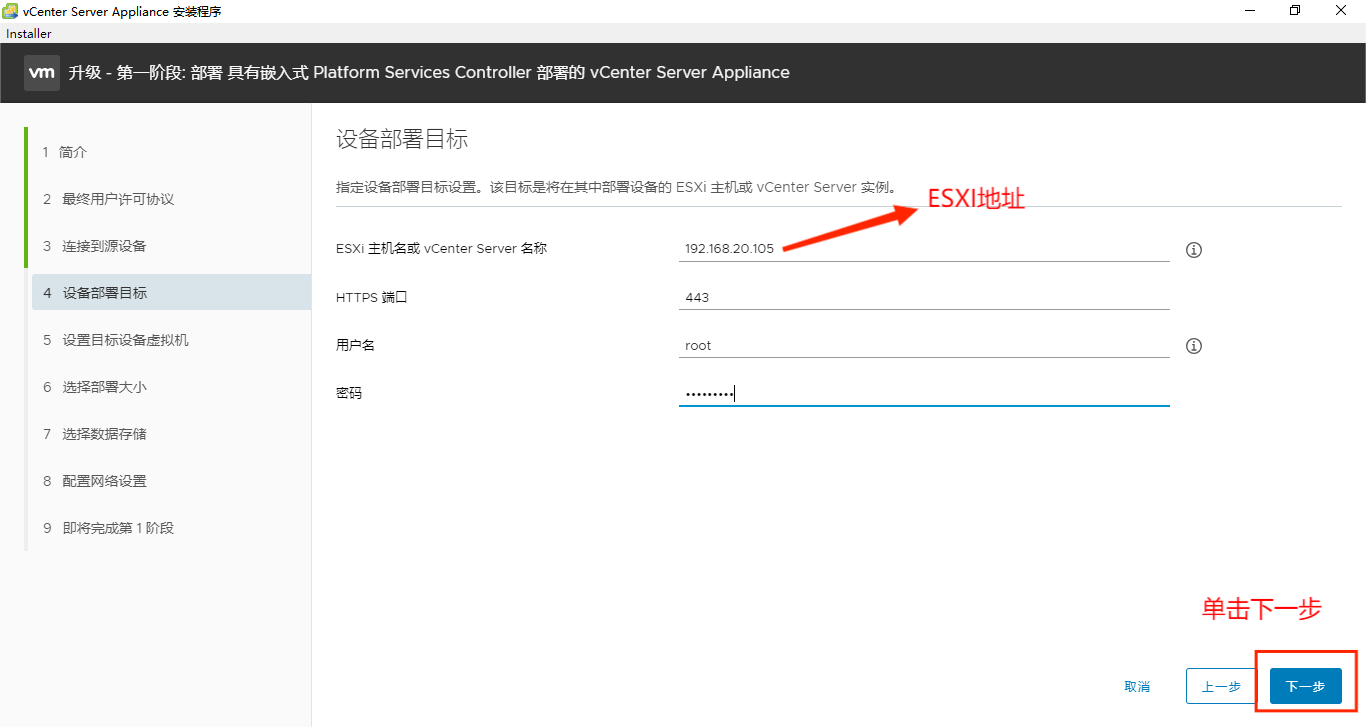Click the 用户名 label
The width and height of the screenshot is (1366, 727).
point(355,345)
